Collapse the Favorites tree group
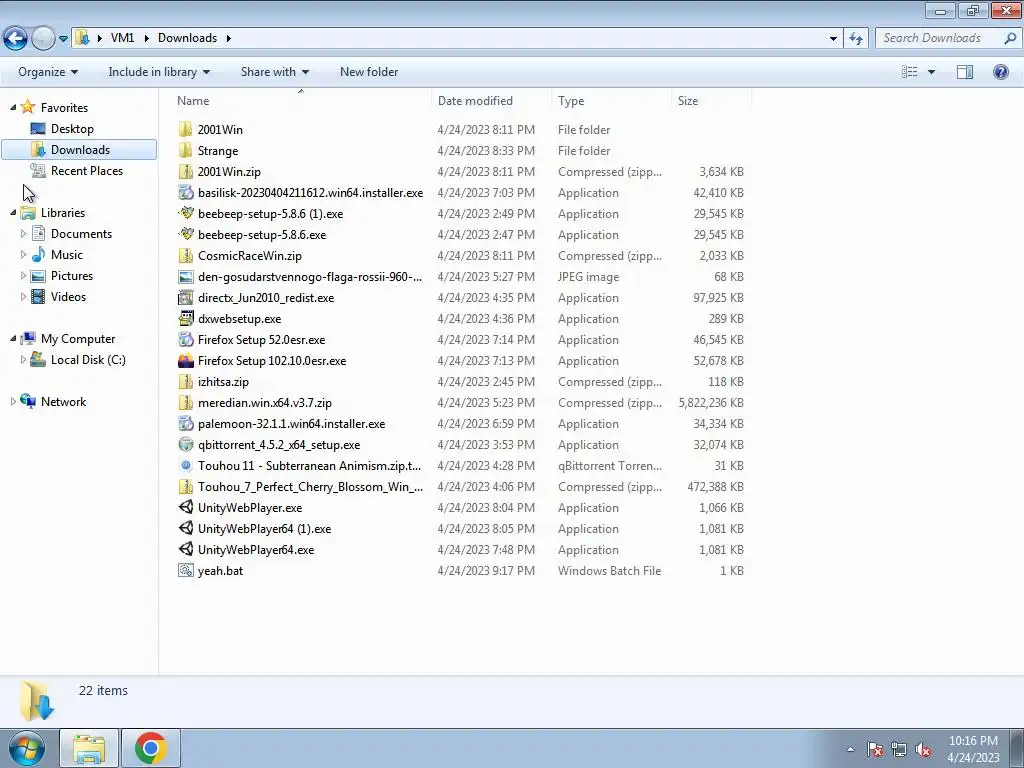The width and height of the screenshot is (1024, 768). click(x=13, y=107)
